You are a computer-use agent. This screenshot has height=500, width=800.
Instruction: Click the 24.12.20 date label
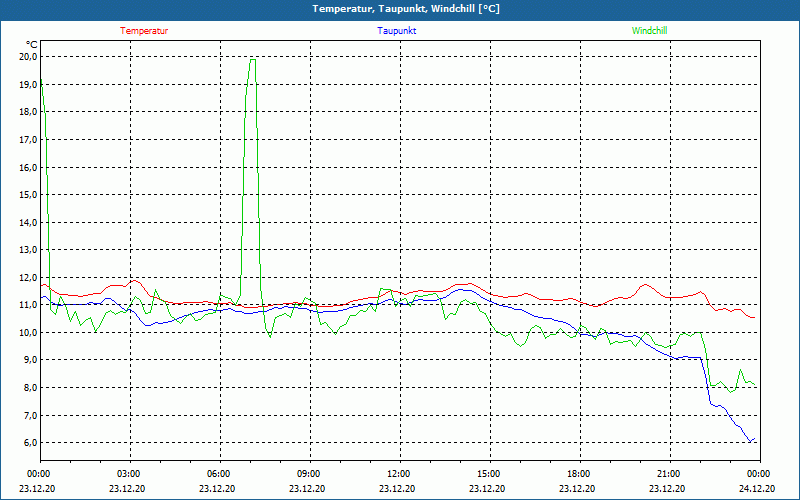[757, 488]
